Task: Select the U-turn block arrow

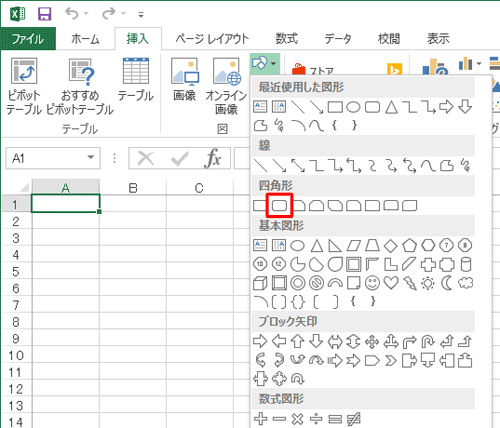Action: click(428, 342)
